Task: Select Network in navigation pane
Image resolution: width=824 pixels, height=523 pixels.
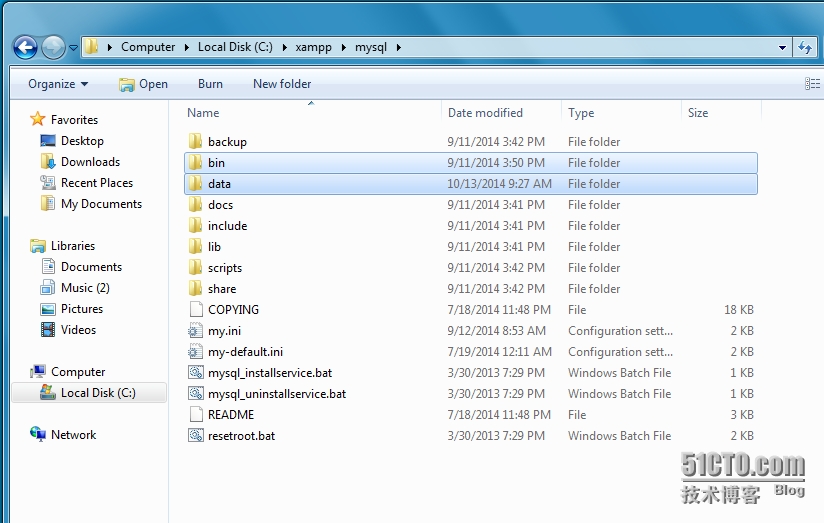Action: pyautogui.click(x=64, y=435)
